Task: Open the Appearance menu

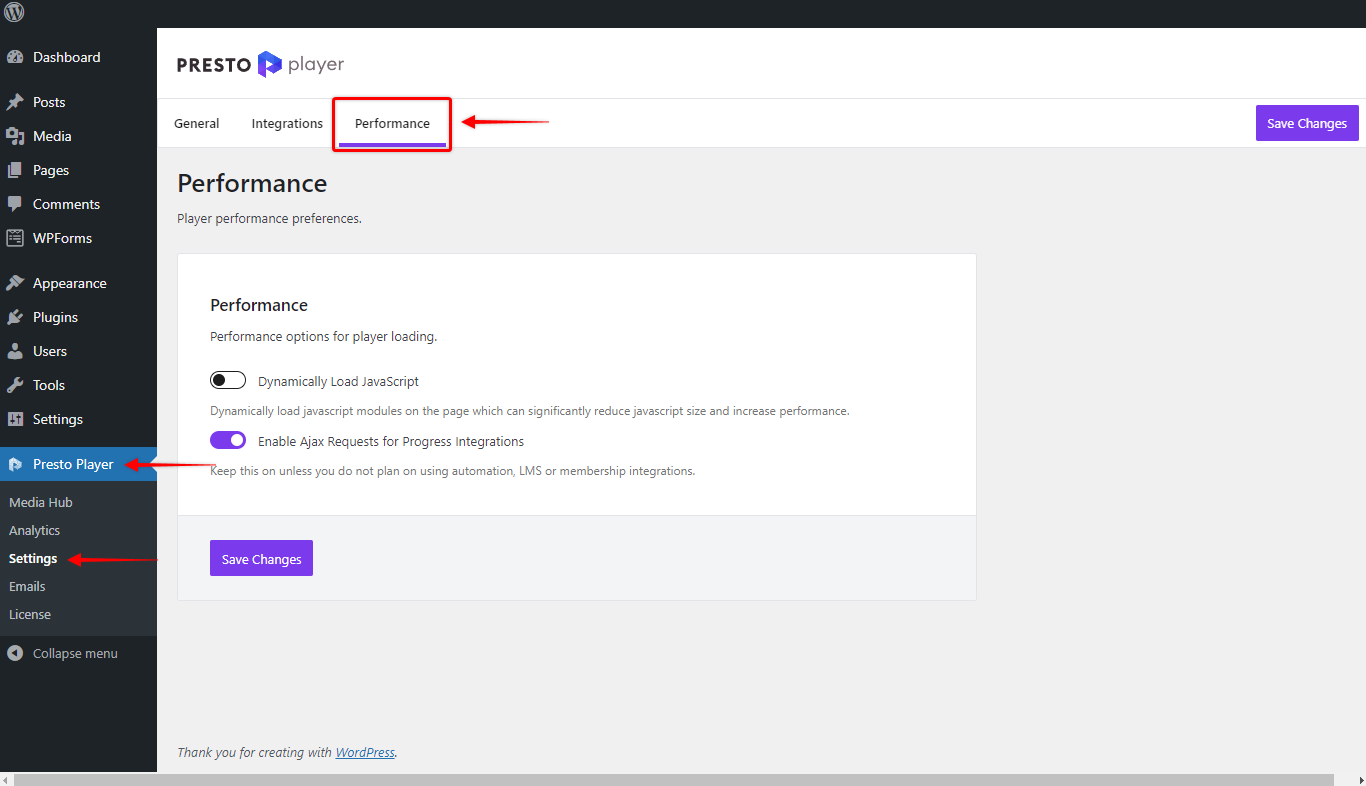Action: coord(78,283)
